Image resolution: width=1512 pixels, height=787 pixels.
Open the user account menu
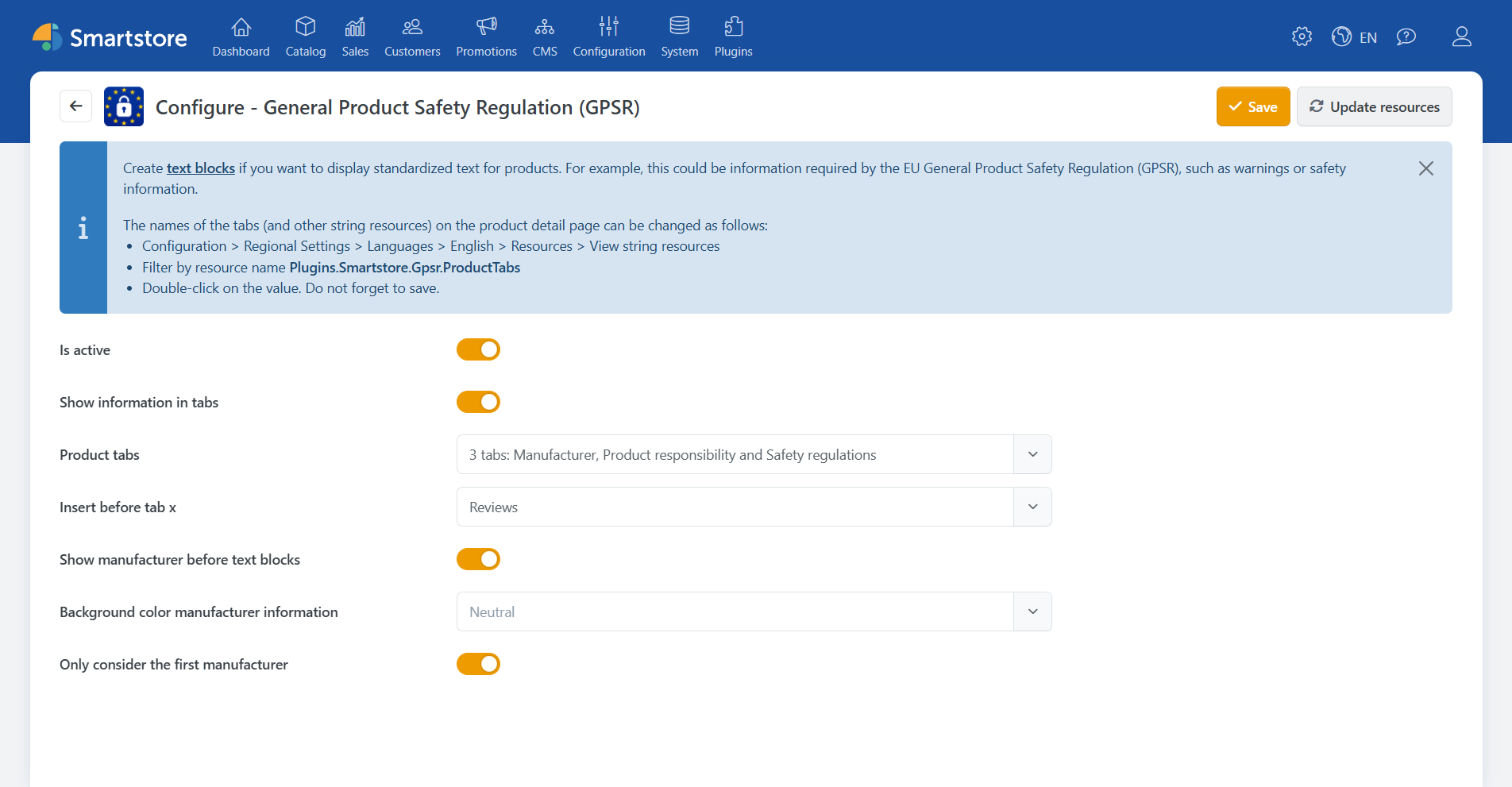pos(1462,37)
